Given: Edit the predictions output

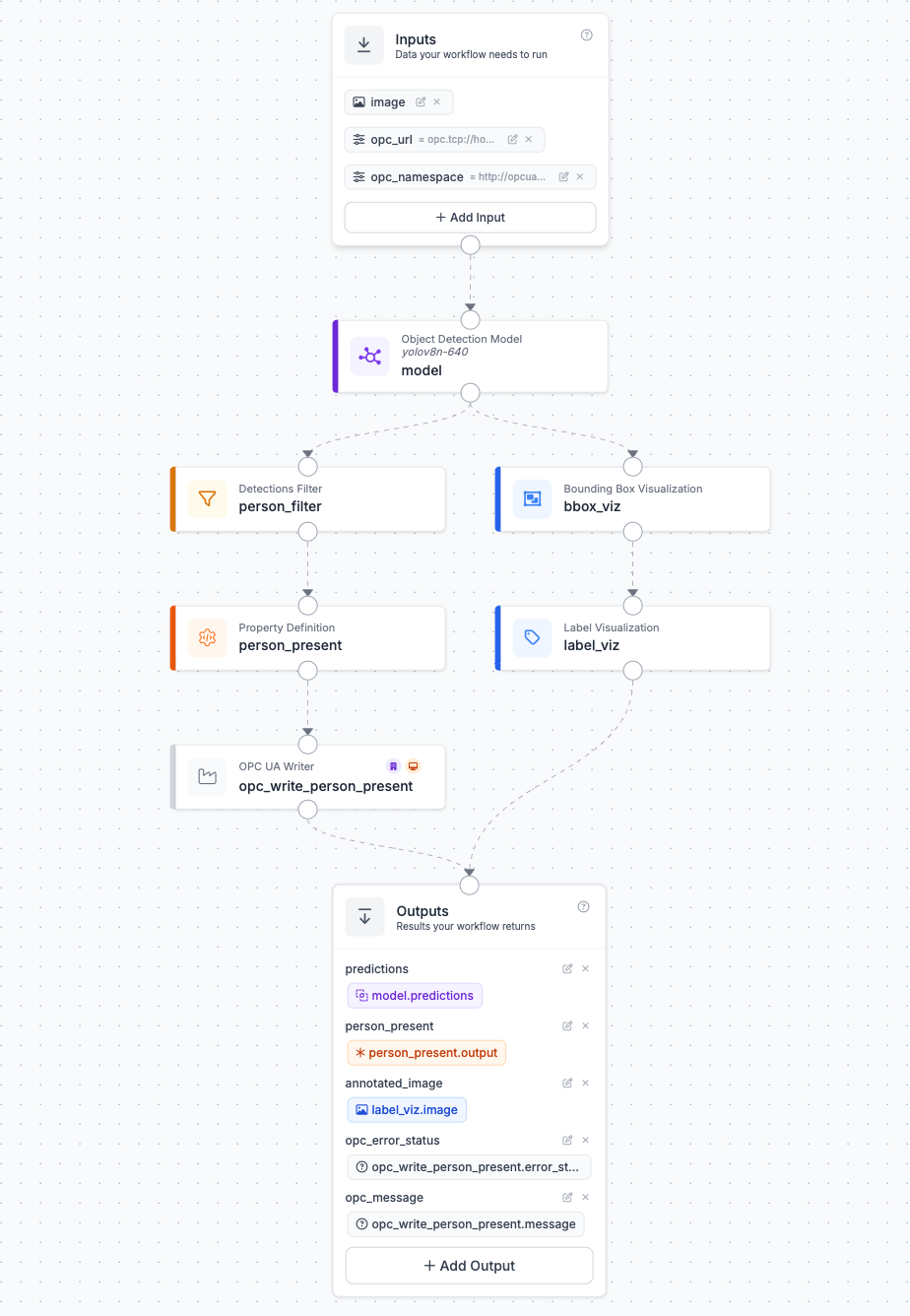Looking at the screenshot, I should click(567, 969).
